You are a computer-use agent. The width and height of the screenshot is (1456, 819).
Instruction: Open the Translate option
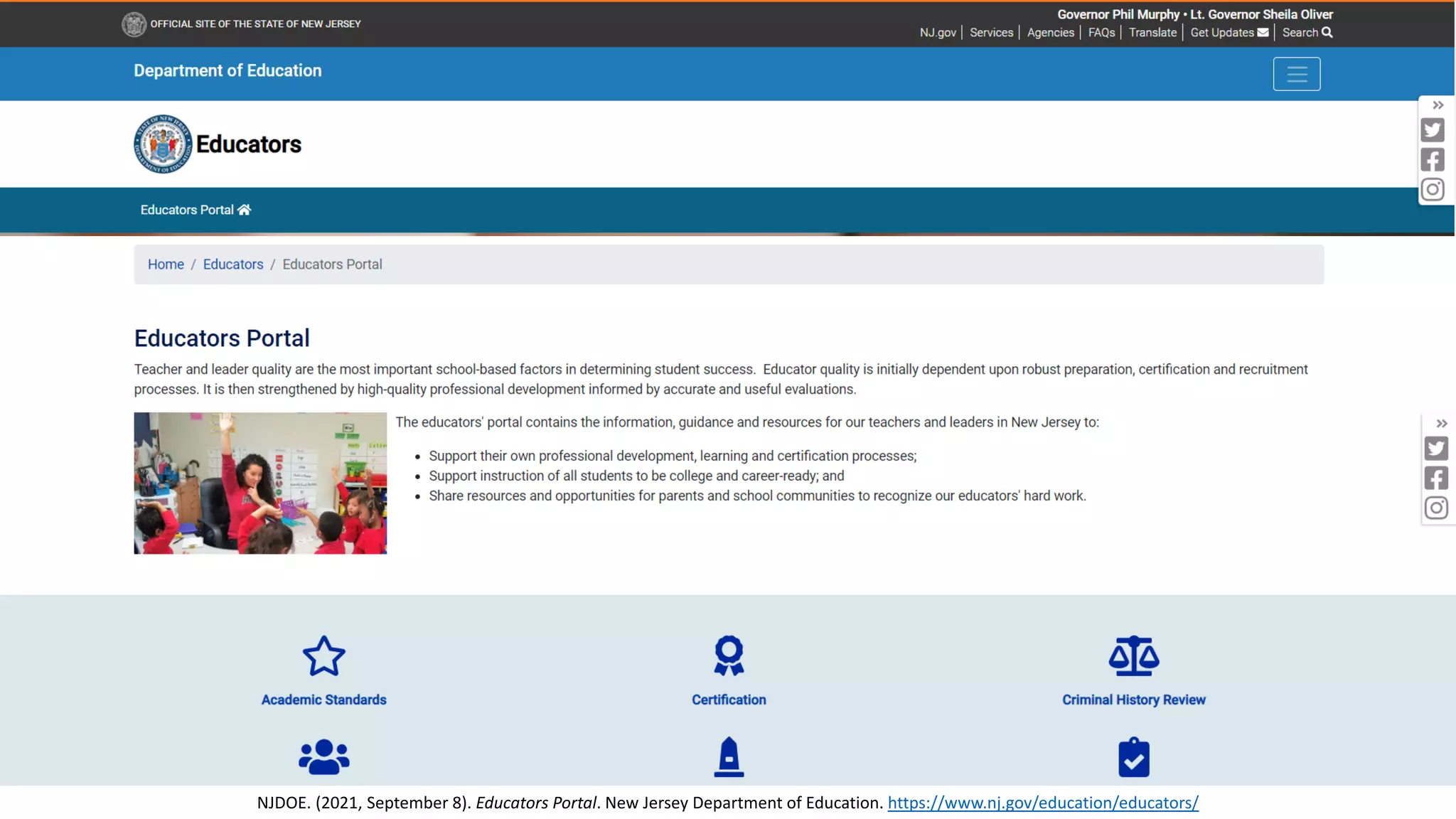[x=1152, y=33]
